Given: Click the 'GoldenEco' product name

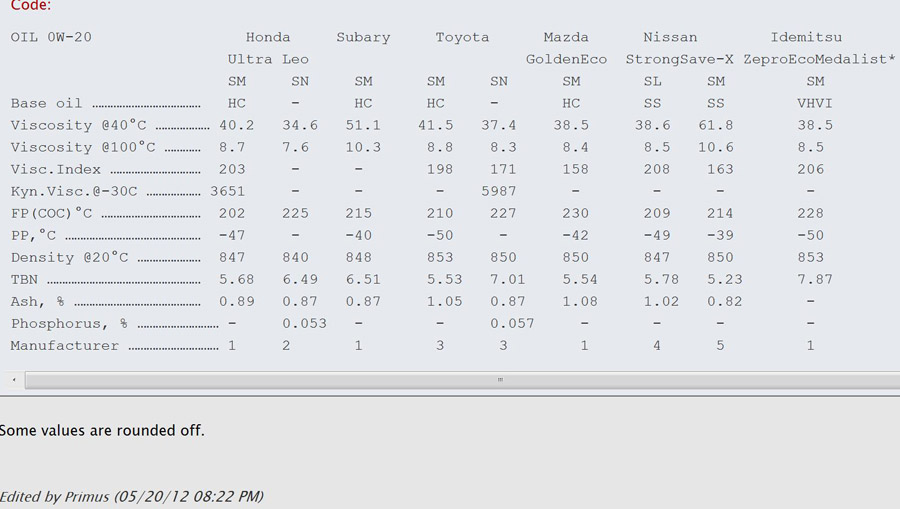Looking at the screenshot, I should click(567, 59).
